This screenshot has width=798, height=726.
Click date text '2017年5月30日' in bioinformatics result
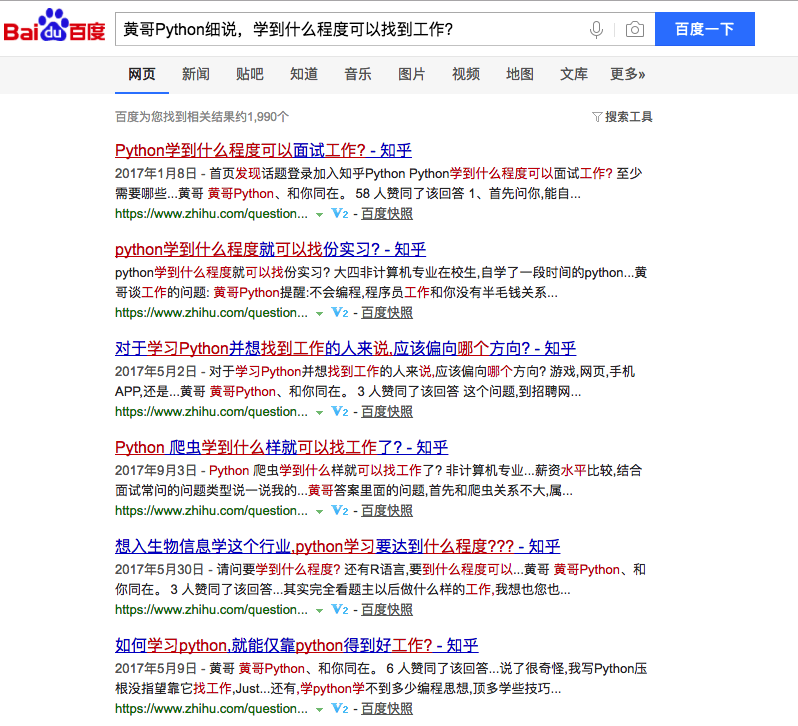(159, 569)
